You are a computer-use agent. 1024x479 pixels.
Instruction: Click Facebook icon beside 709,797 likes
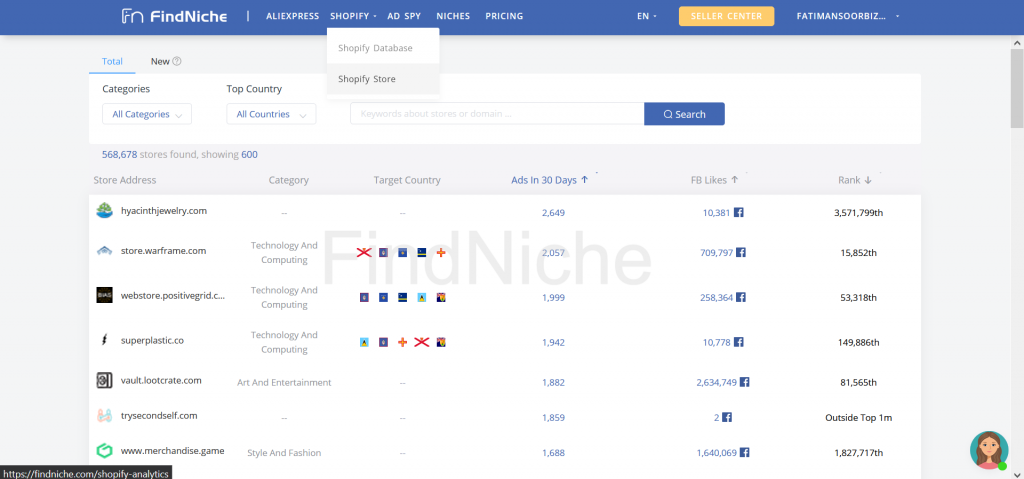pos(741,252)
